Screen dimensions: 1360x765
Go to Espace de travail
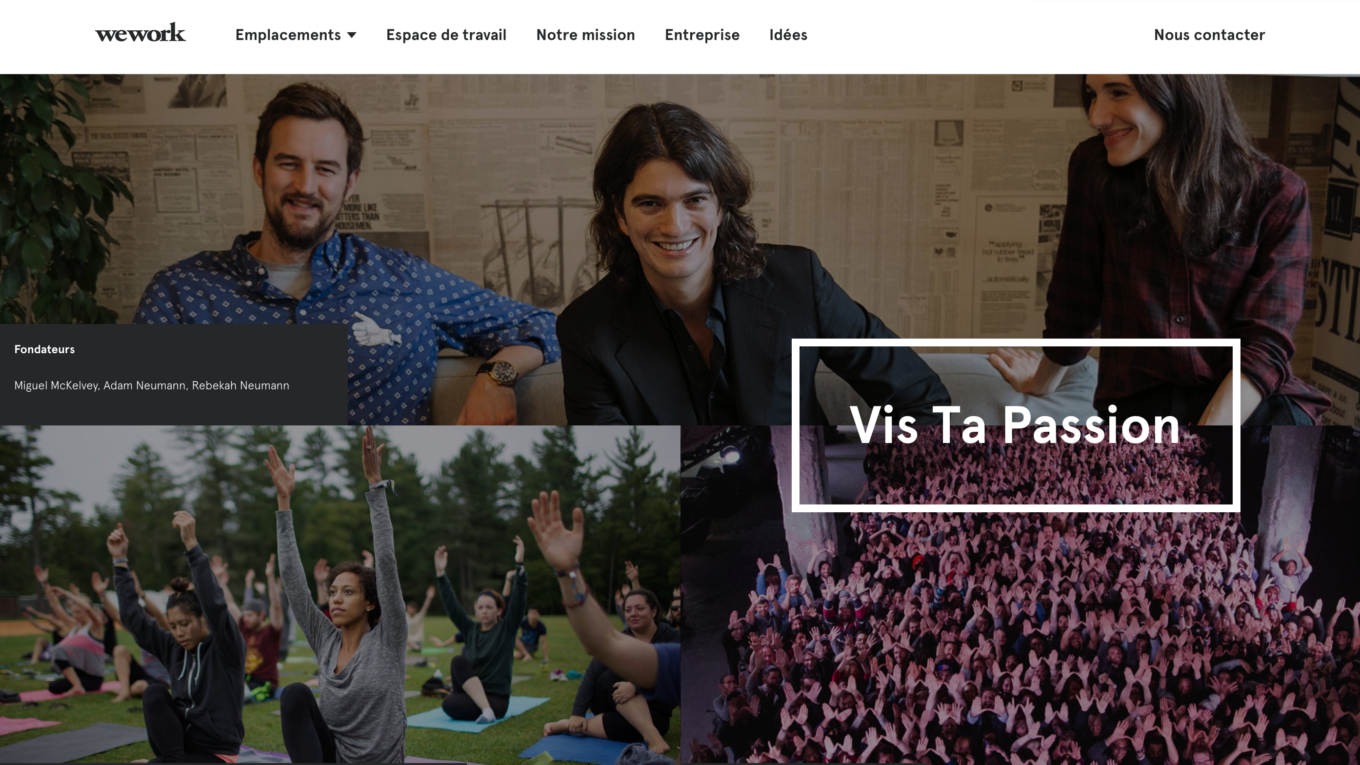click(446, 35)
